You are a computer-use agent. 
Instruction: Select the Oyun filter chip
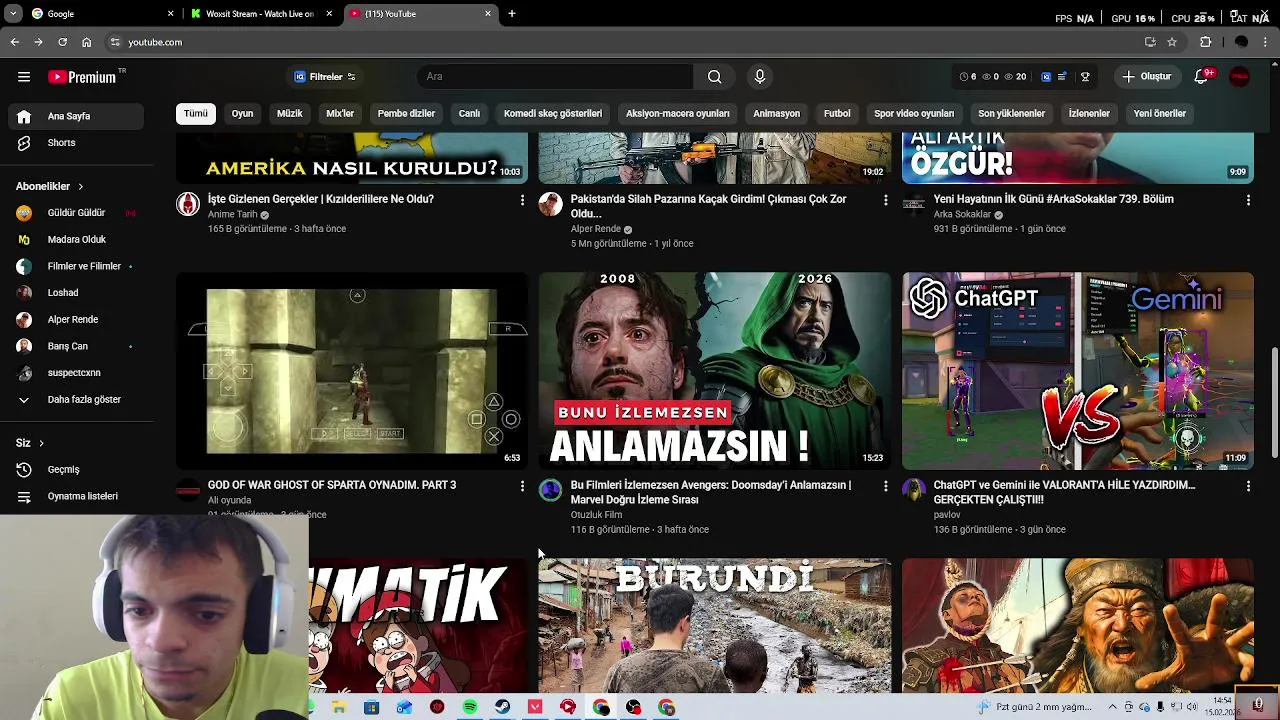pyautogui.click(x=243, y=114)
